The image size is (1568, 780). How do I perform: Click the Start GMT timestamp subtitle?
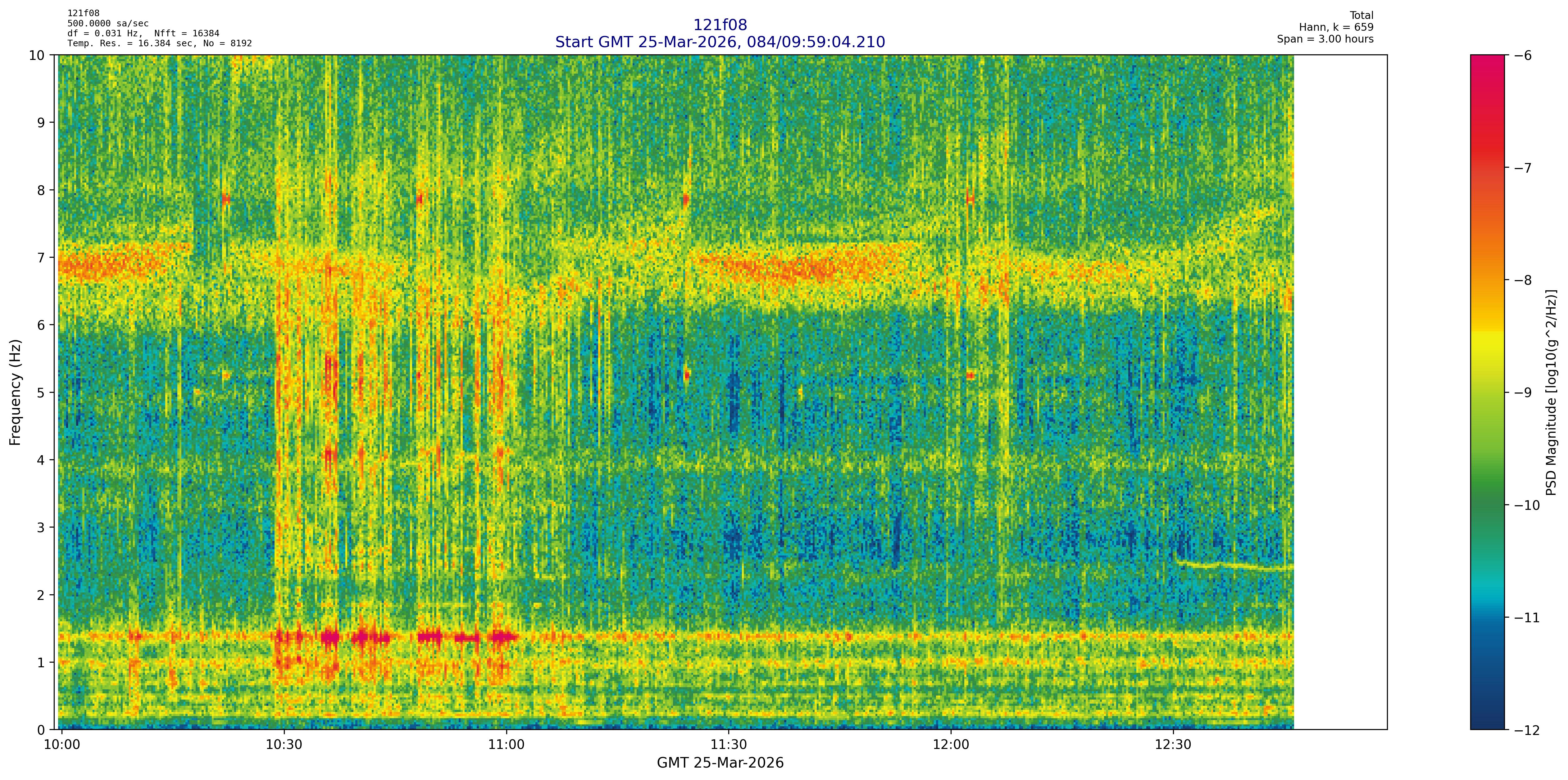720,42
